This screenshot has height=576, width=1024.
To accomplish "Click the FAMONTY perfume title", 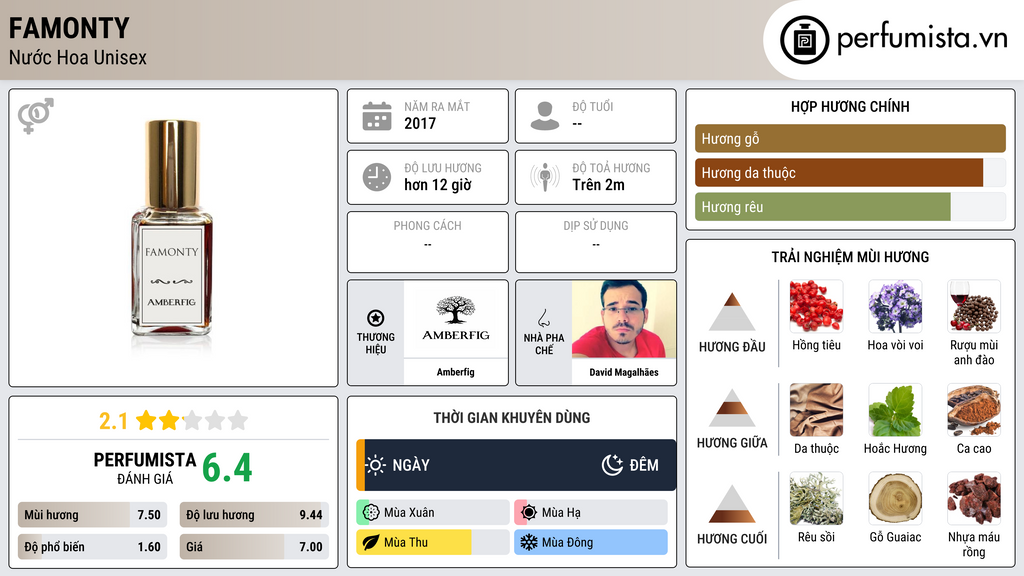I will click(x=69, y=28).
